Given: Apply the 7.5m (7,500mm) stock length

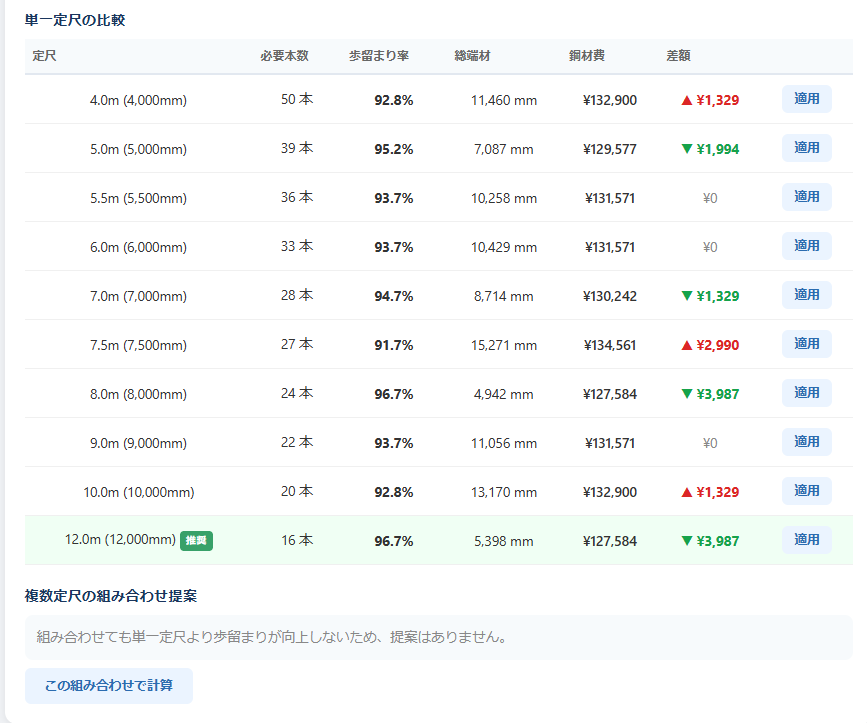Looking at the screenshot, I should [806, 344].
